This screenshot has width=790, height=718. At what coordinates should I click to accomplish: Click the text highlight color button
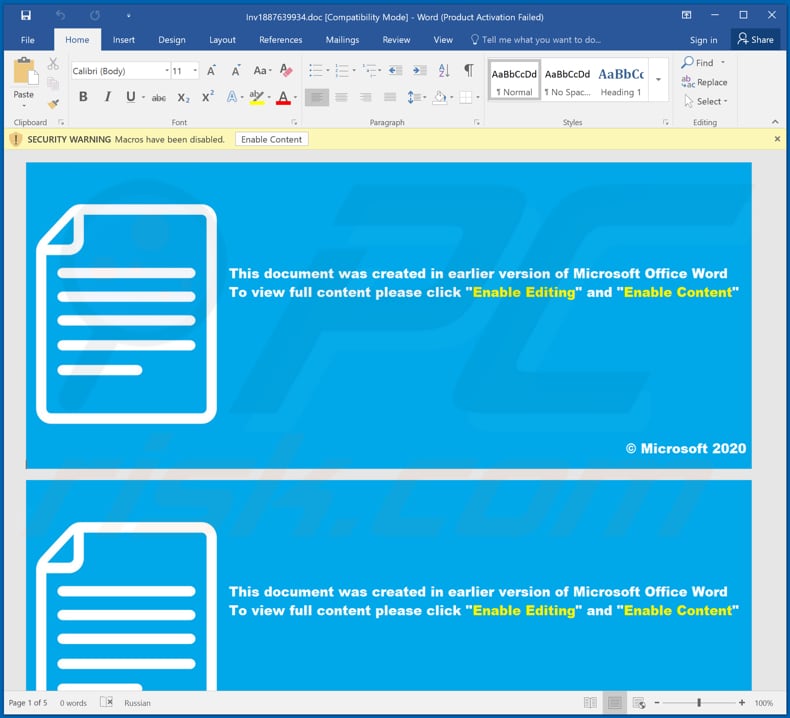[x=256, y=97]
